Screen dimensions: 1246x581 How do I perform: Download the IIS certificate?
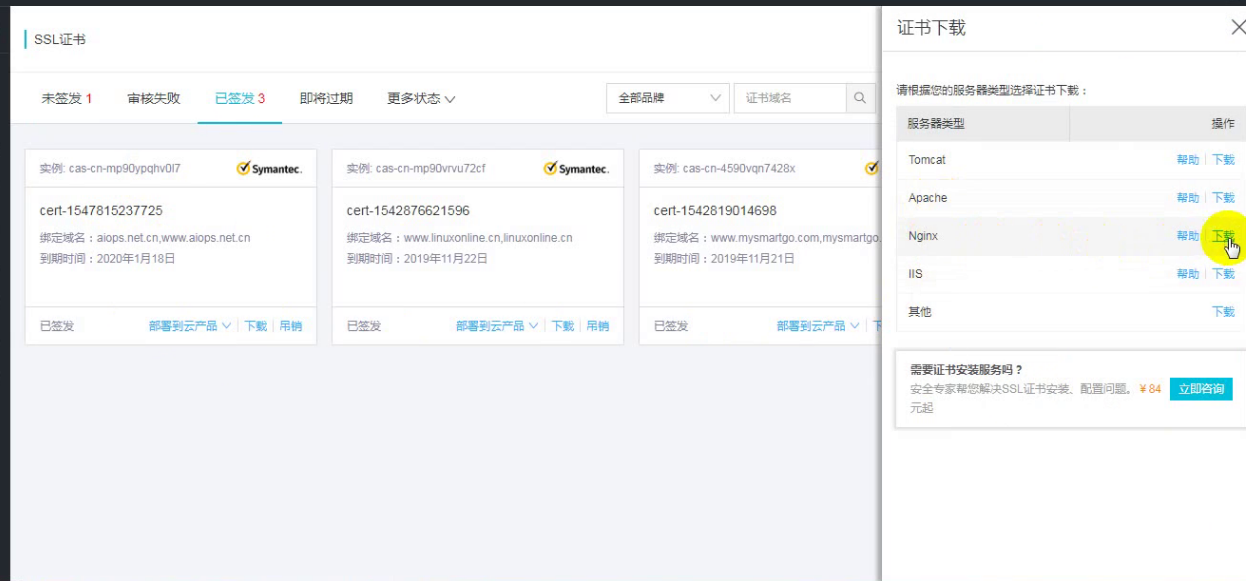click(1223, 274)
